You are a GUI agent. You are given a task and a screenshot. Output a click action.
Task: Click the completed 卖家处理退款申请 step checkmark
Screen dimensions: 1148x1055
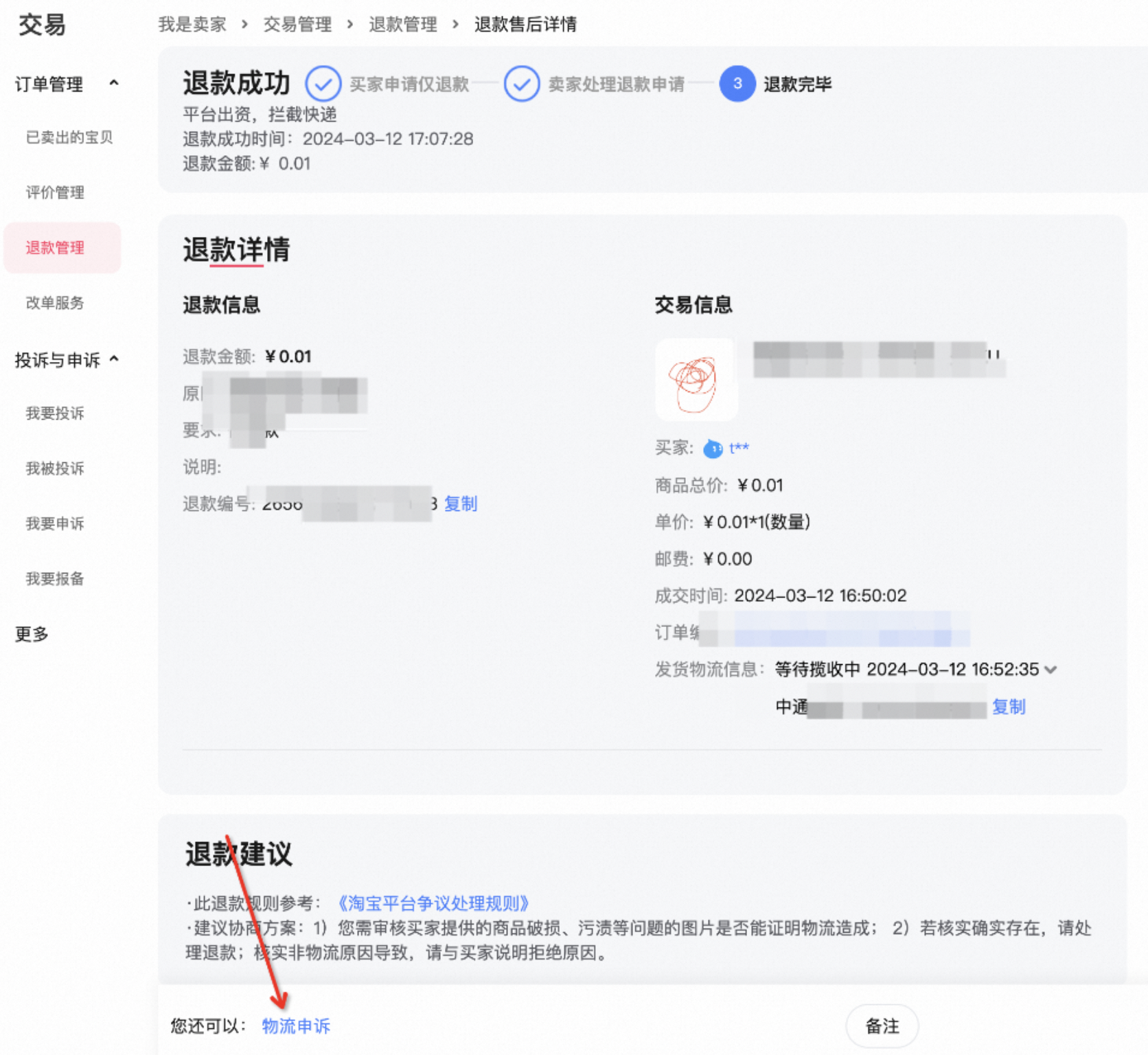click(521, 84)
